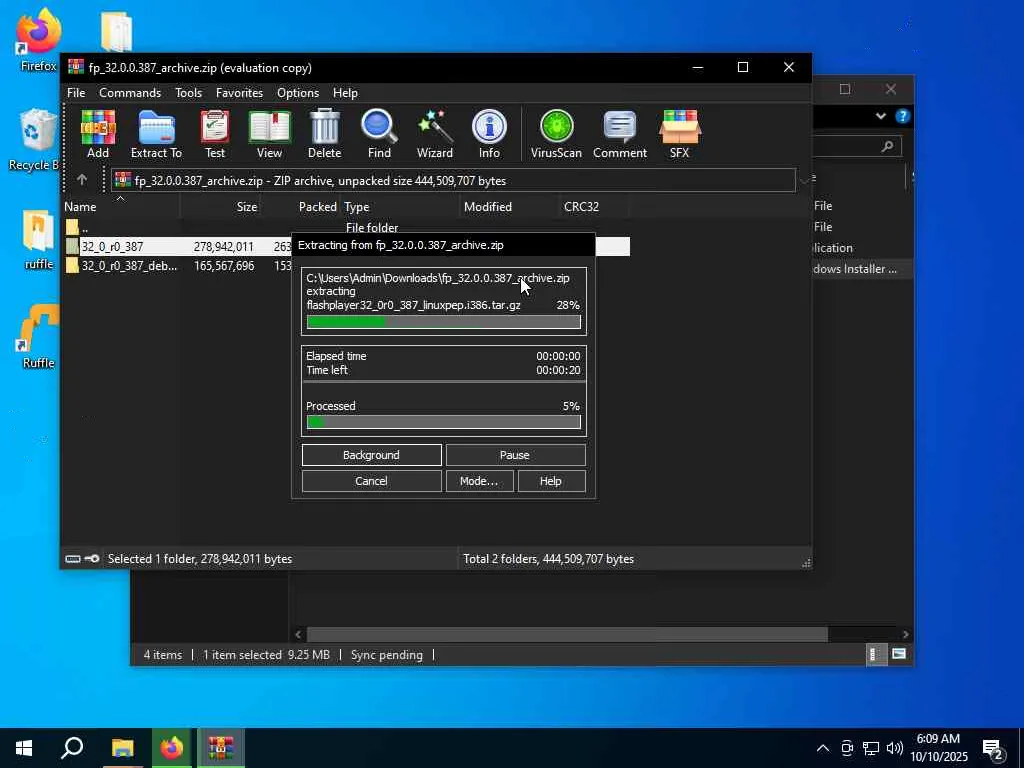Select the Delete trash can tool
Image resolution: width=1024 pixels, height=768 pixels.
pos(325,133)
